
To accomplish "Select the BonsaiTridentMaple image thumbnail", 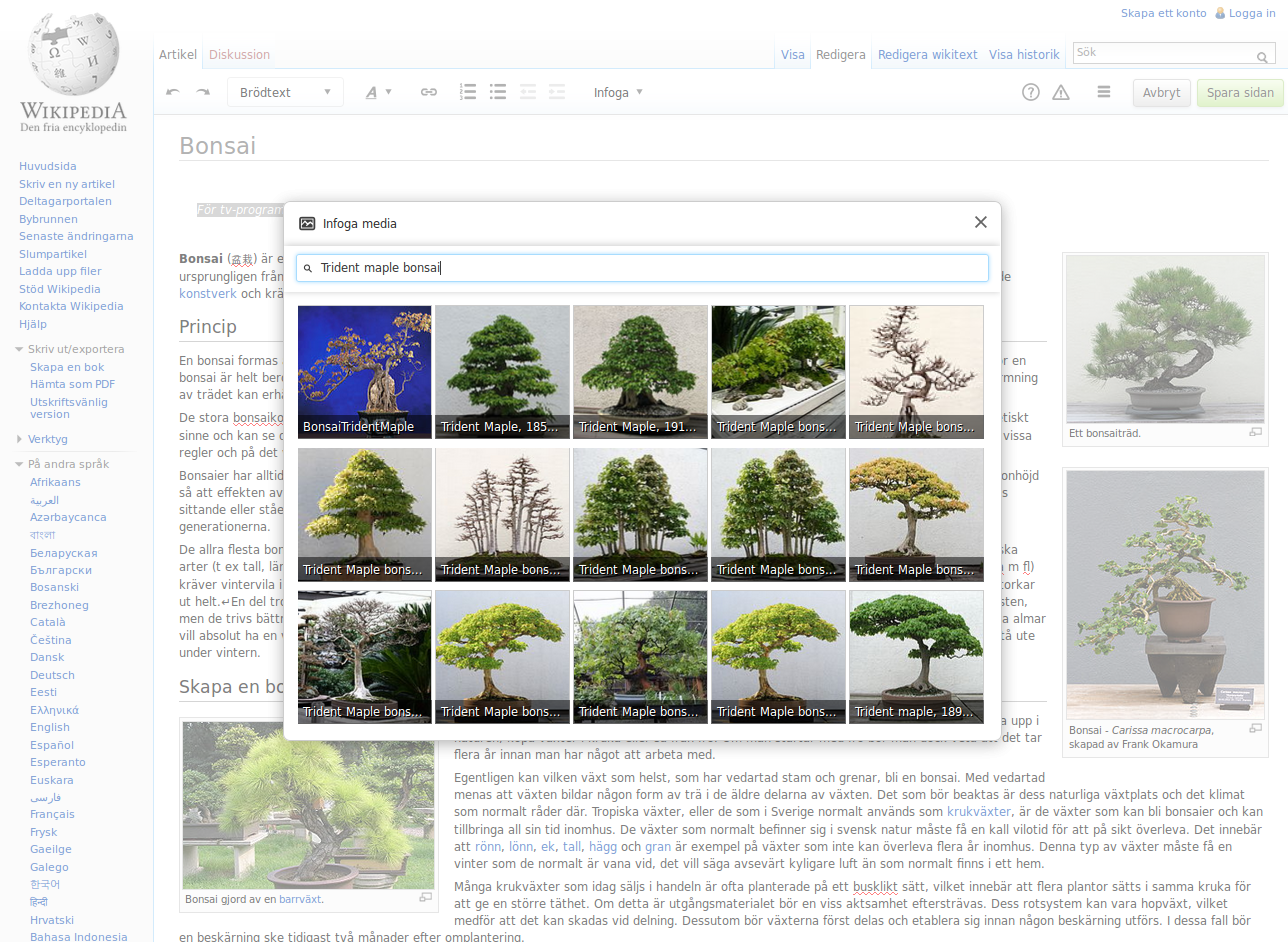I will (x=365, y=372).
